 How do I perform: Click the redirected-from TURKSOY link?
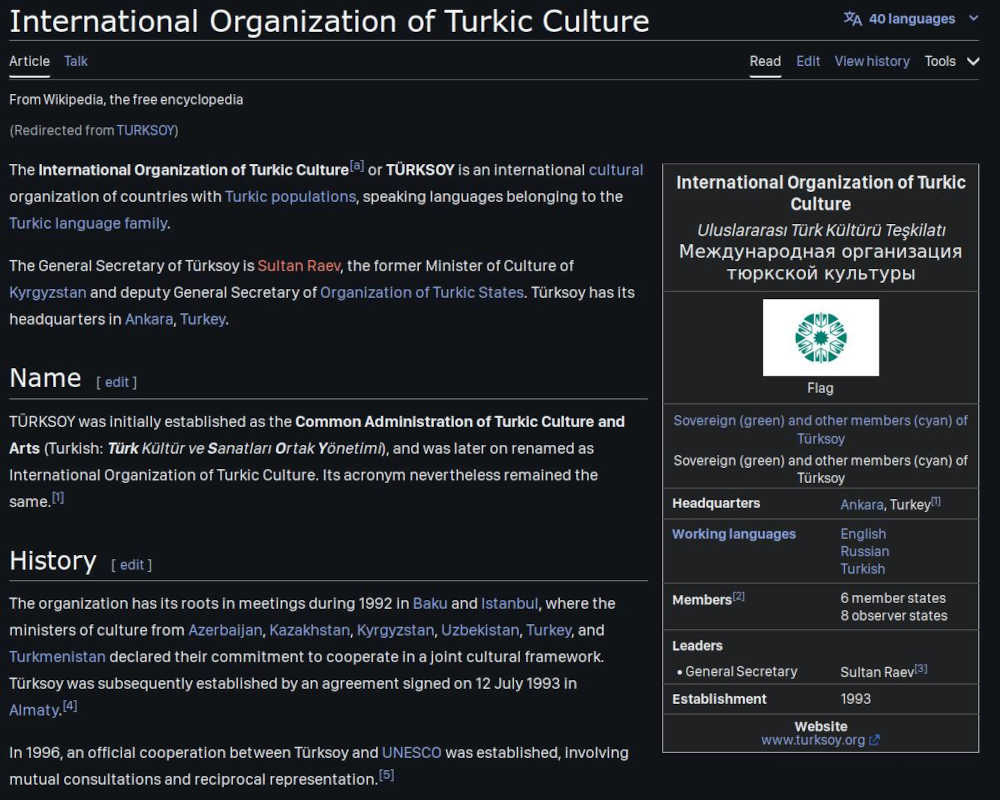[146, 130]
